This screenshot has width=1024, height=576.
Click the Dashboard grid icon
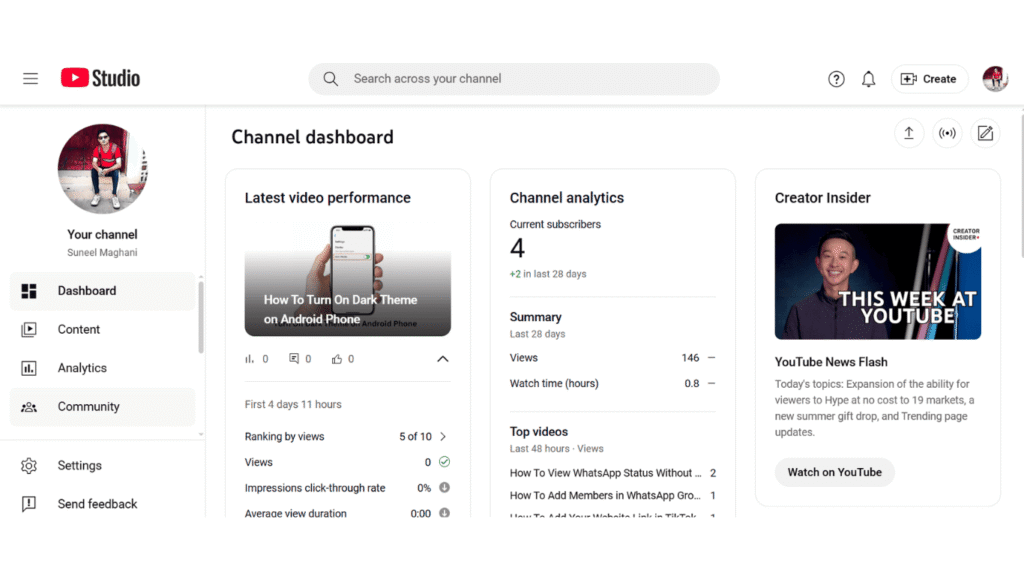coord(29,291)
